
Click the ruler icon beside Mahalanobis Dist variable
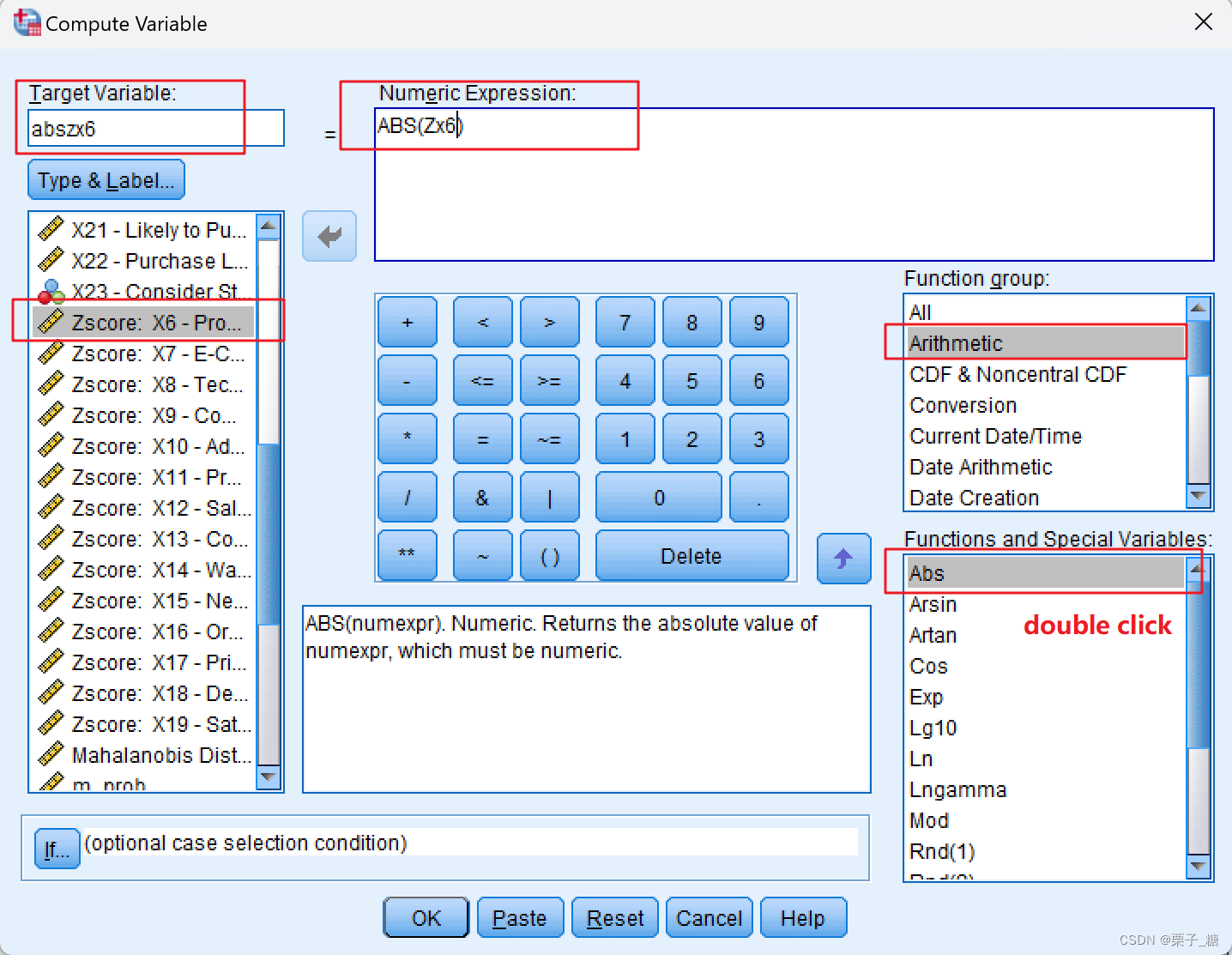(51, 754)
